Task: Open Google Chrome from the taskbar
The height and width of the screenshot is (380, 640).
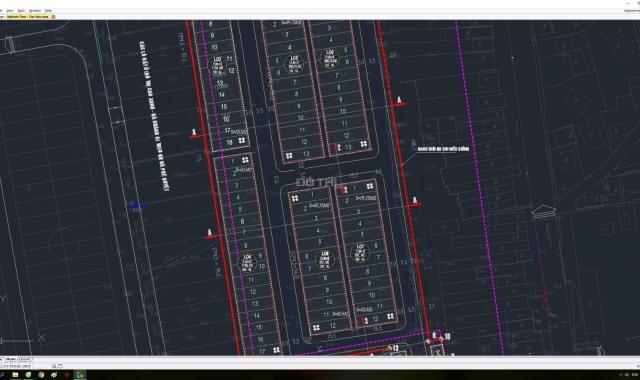Action: coord(41,374)
